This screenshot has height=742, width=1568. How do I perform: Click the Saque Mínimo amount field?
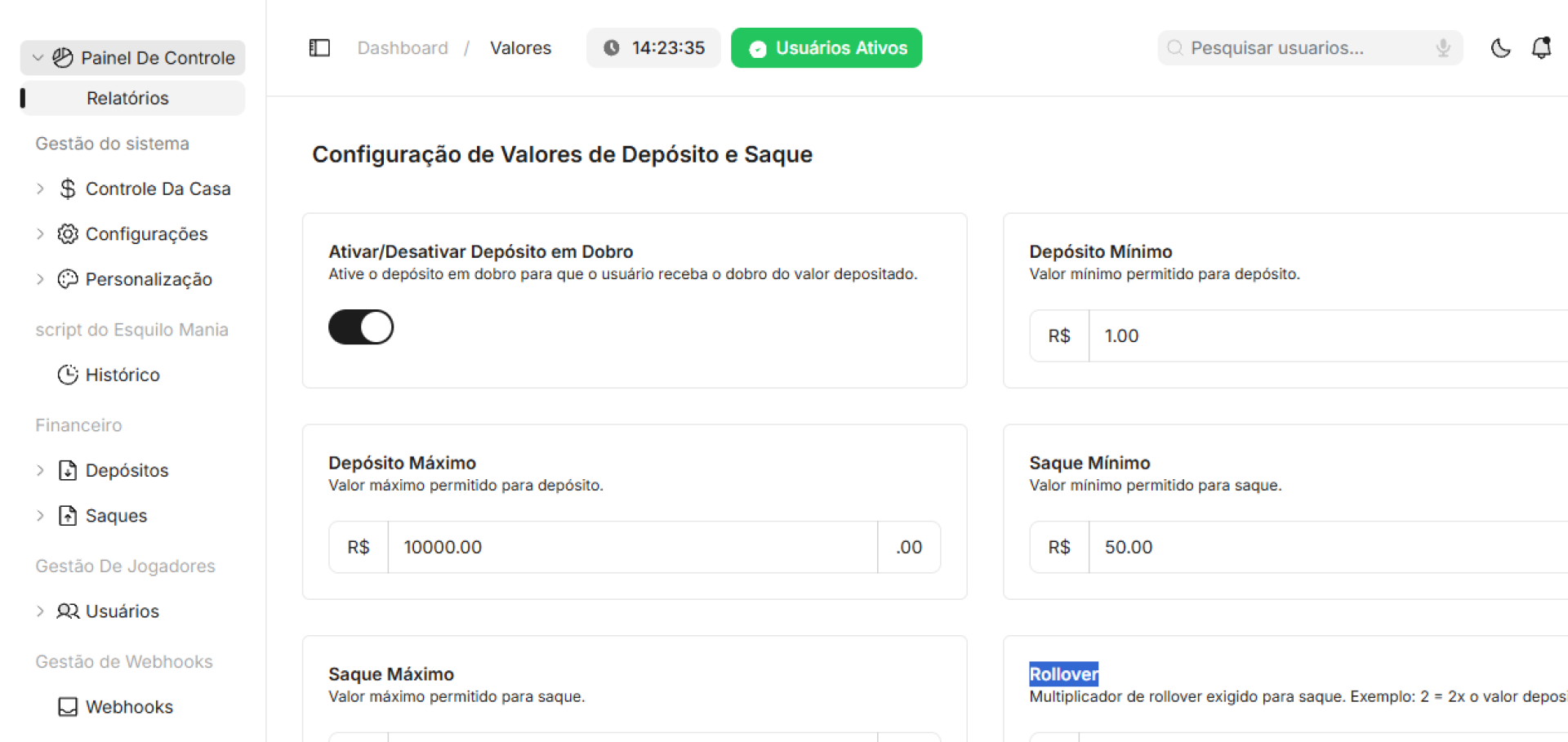1323,547
